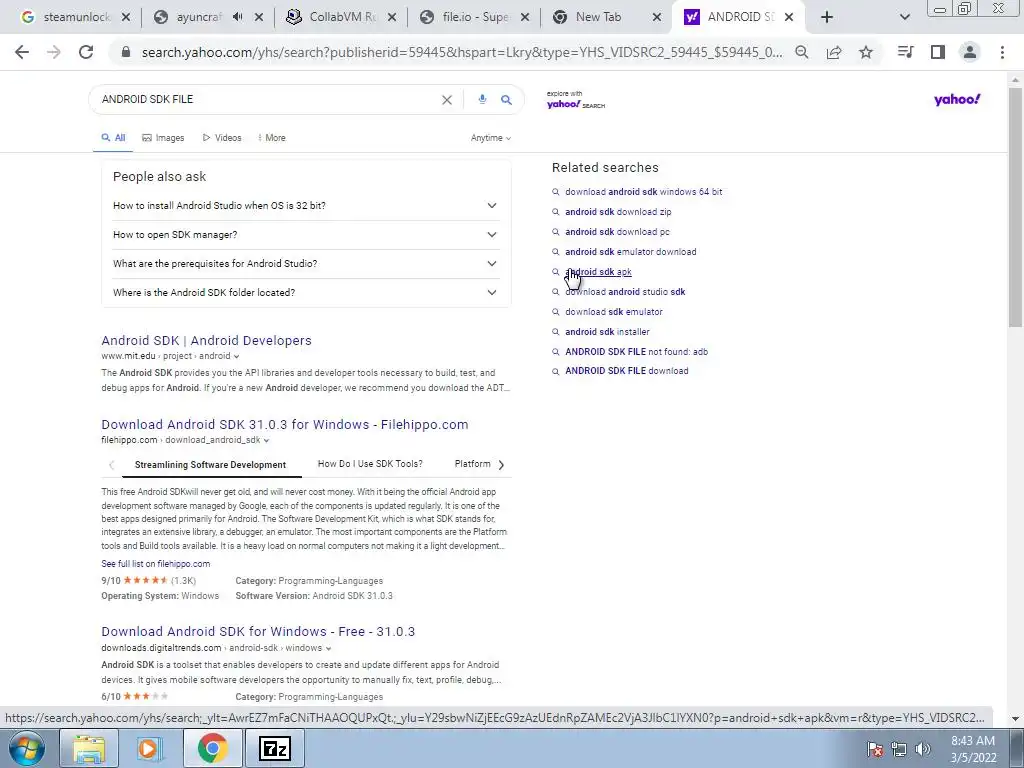Switch to the New Tab tab
This screenshot has width=1024, height=768.
pos(598,18)
